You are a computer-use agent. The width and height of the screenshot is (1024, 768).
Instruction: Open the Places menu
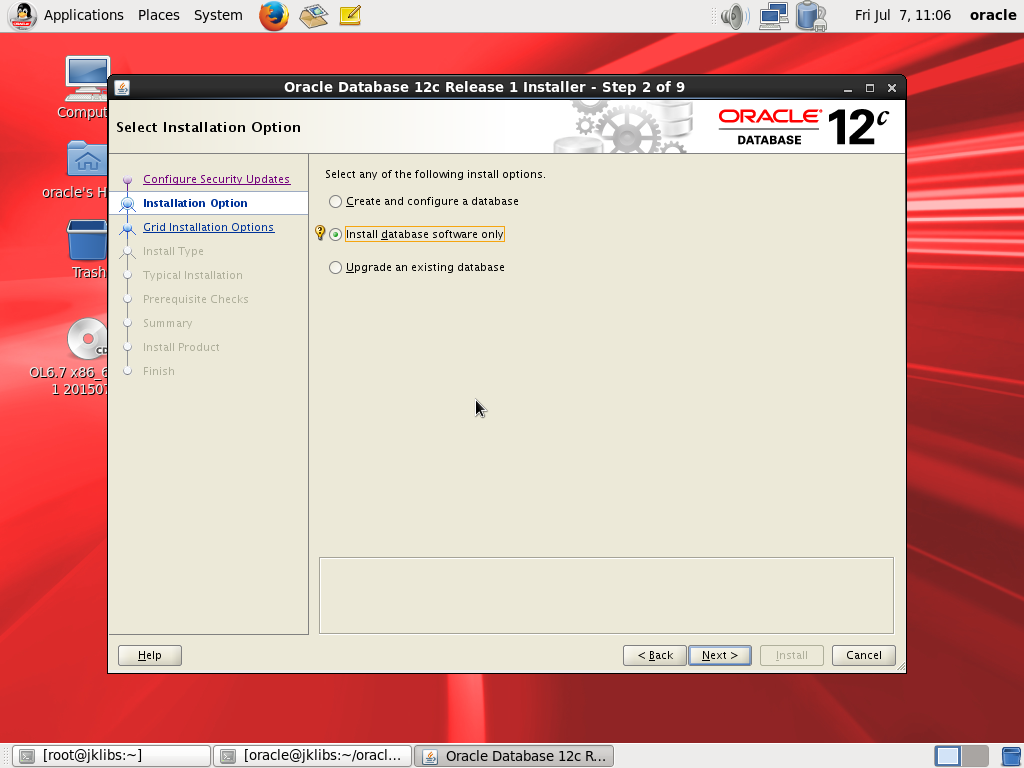tap(159, 15)
